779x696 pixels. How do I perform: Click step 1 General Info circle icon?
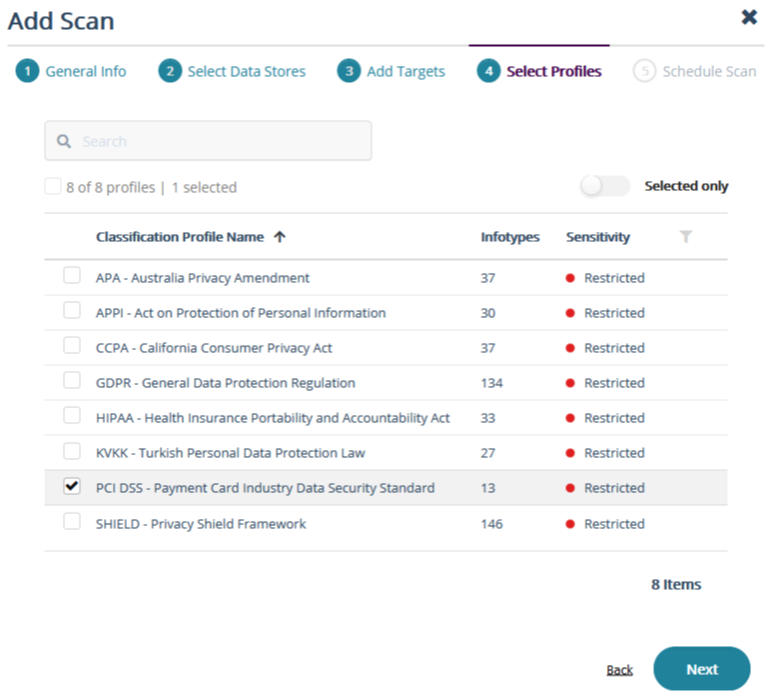pos(27,71)
